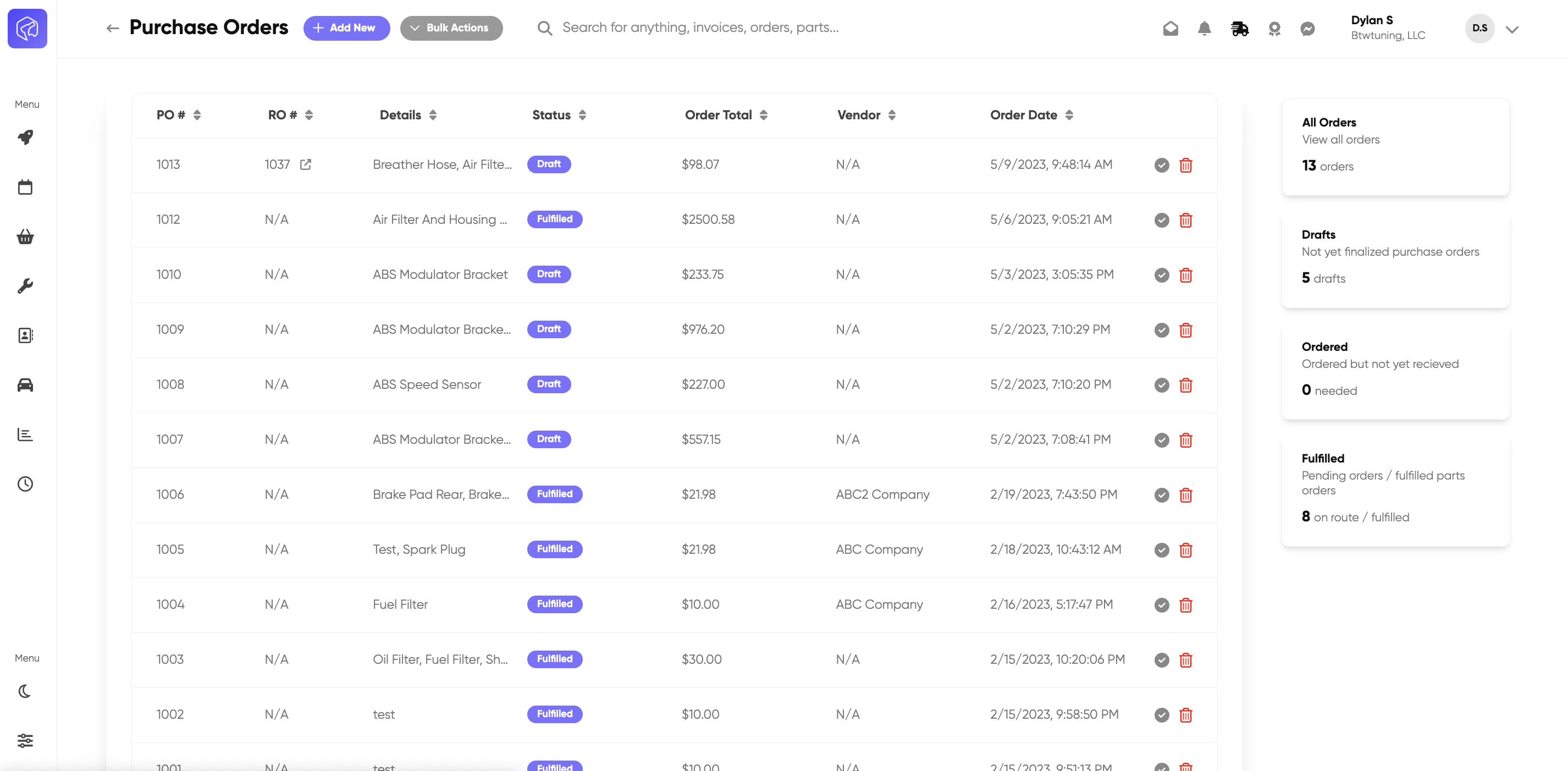This screenshot has height=771, width=1568.
Task: Click the app logo icon
Action: [x=27, y=28]
